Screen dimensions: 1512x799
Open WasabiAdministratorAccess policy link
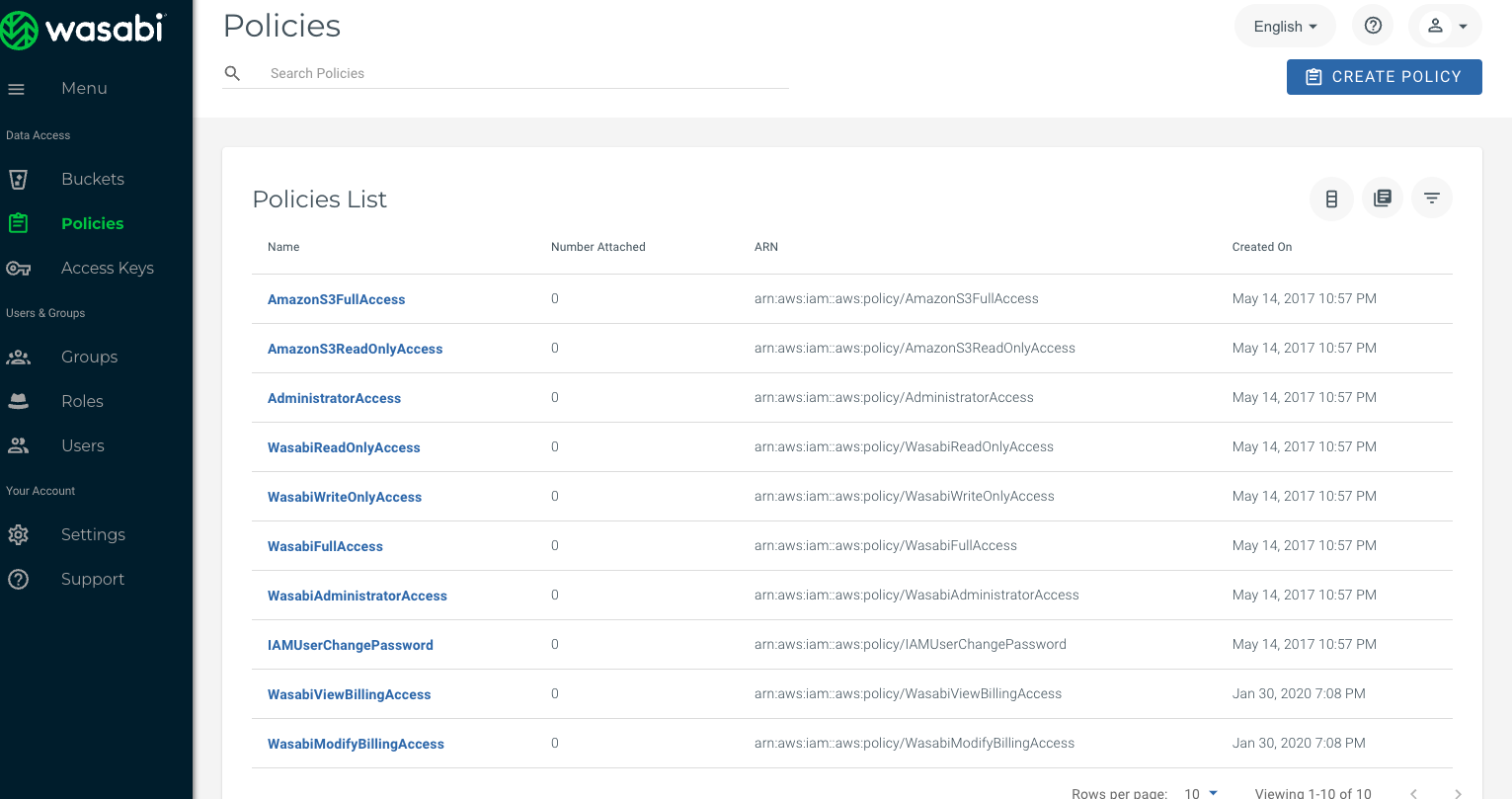pos(358,596)
